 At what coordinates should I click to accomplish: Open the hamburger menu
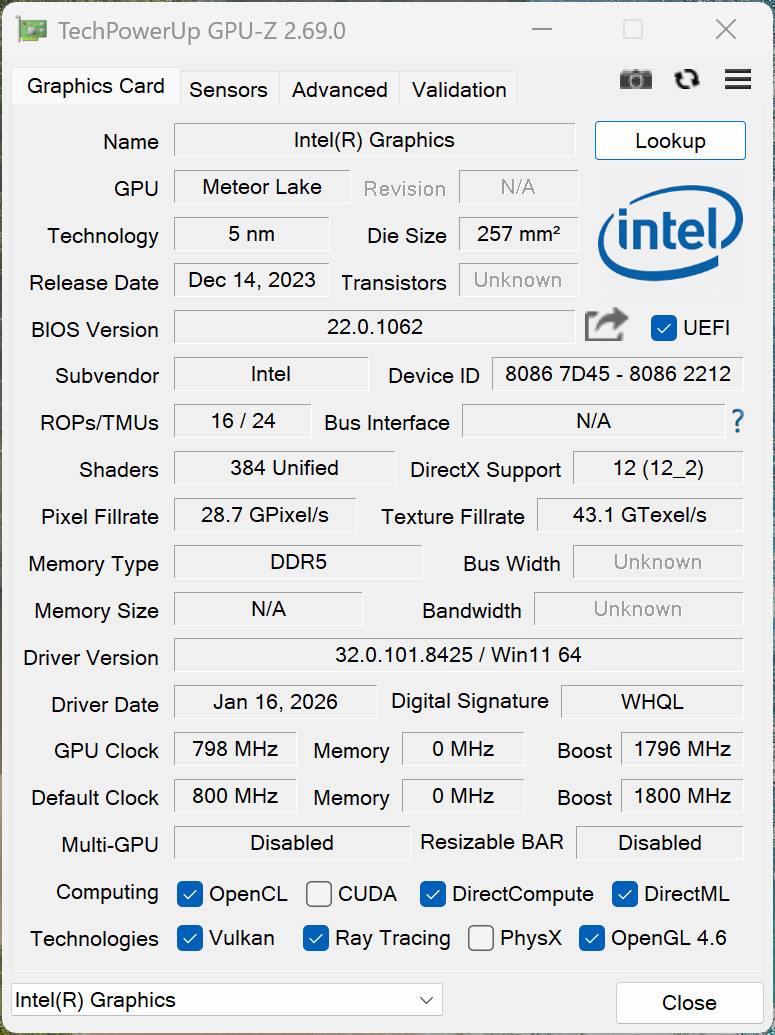tap(738, 80)
